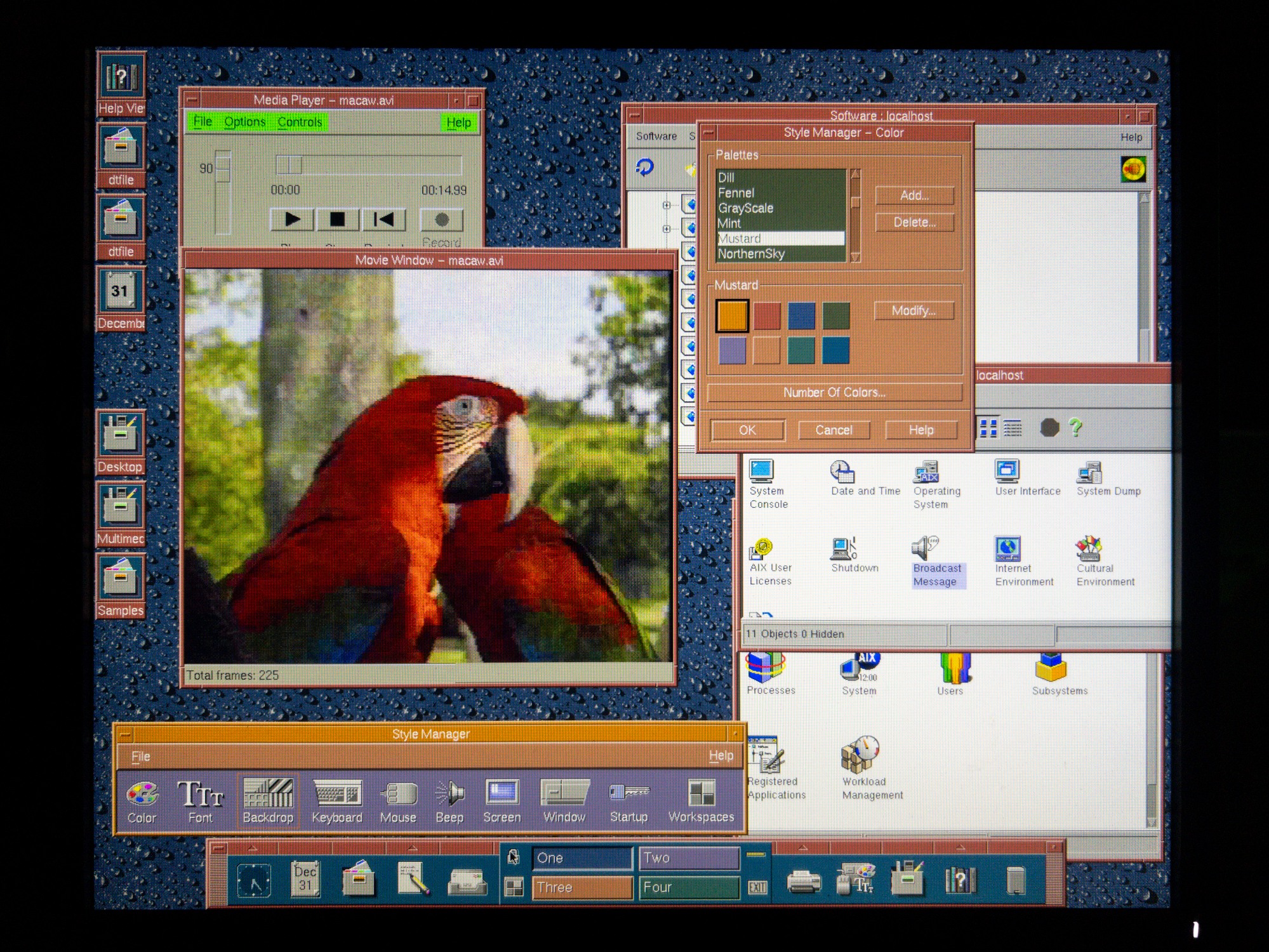Click the Modify... button

point(914,310)
